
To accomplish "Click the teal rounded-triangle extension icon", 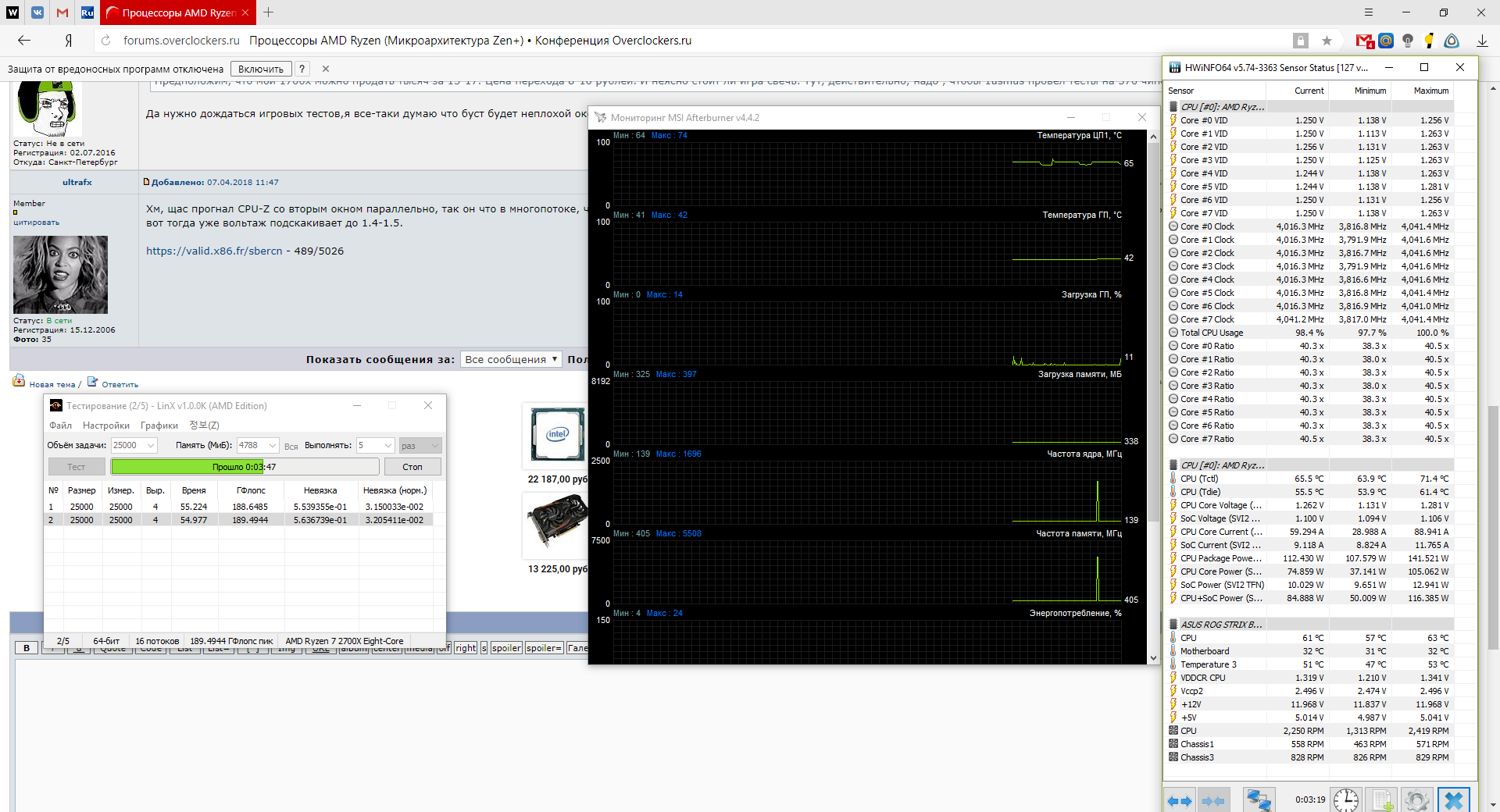I will (1452, 41).
